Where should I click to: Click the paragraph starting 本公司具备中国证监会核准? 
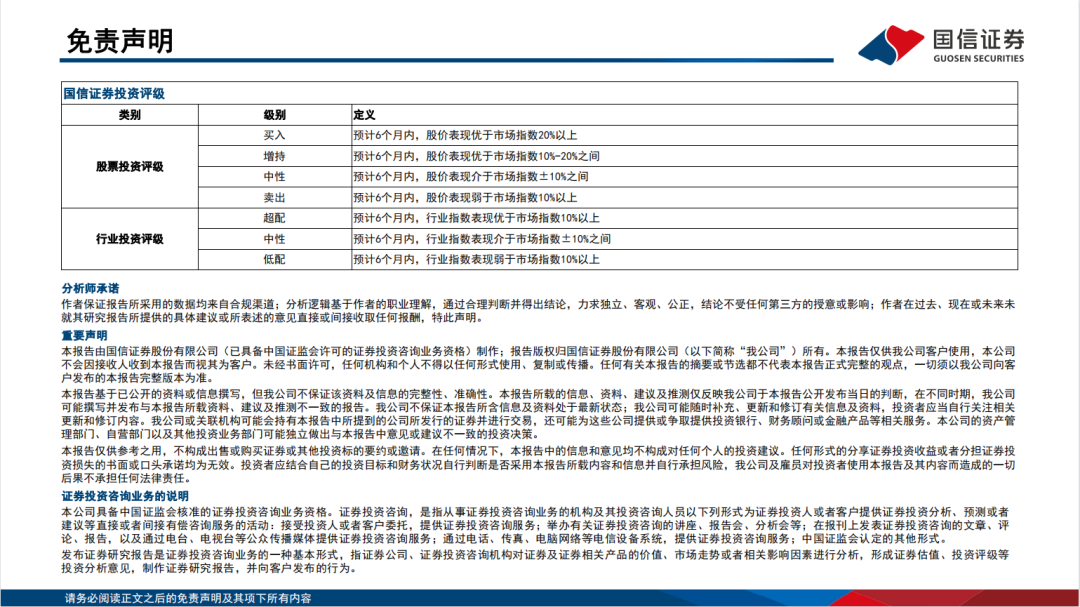coord(535,525)
